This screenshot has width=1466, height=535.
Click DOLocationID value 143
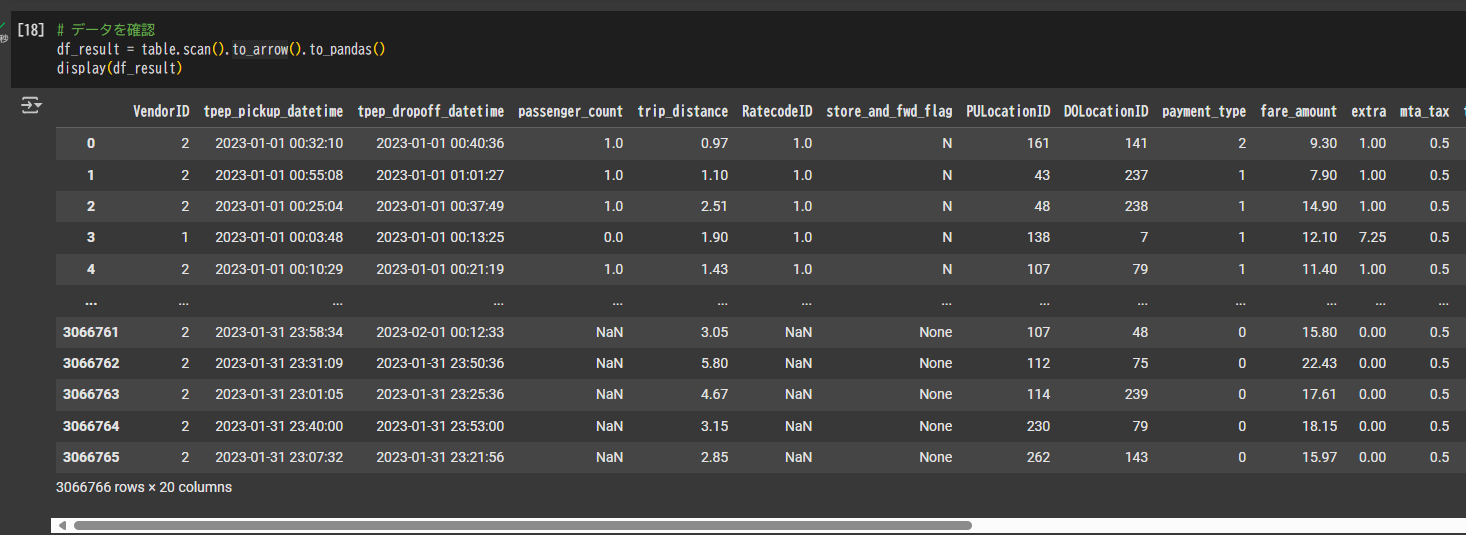[x=1136, y=457]
